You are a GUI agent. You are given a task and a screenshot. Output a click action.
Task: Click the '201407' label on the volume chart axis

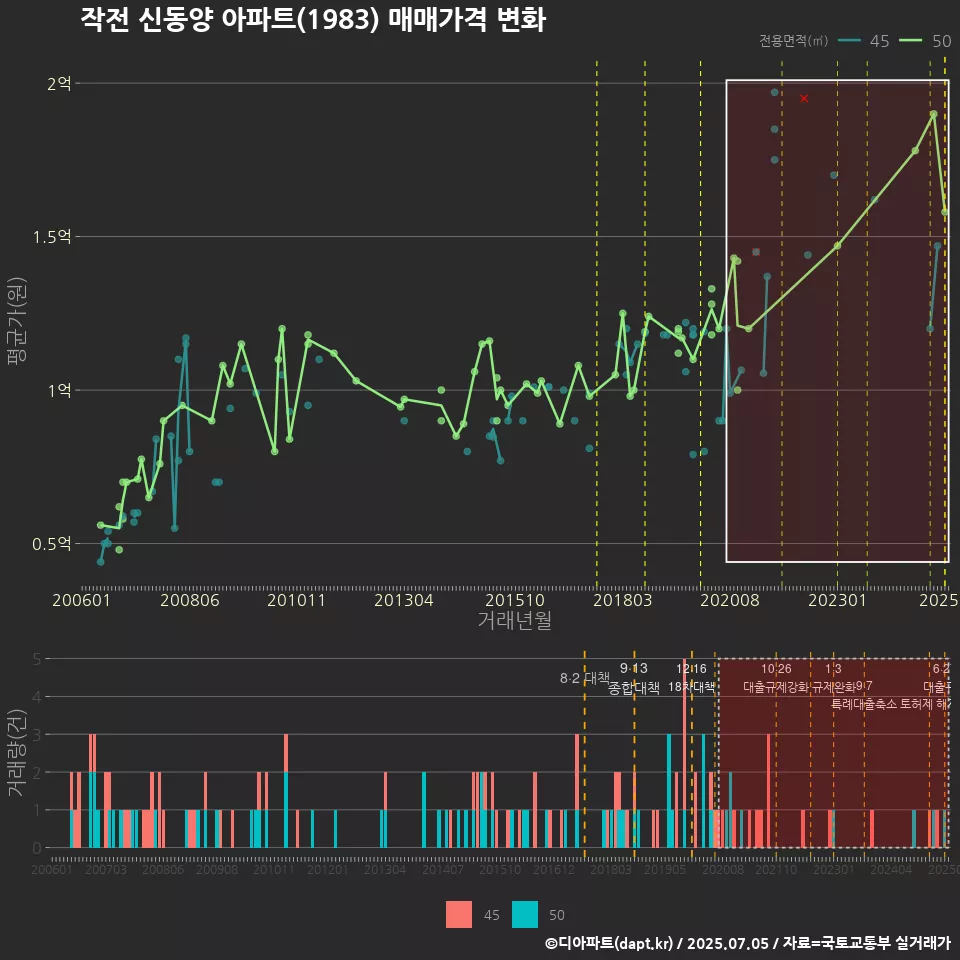pos(443,869)
